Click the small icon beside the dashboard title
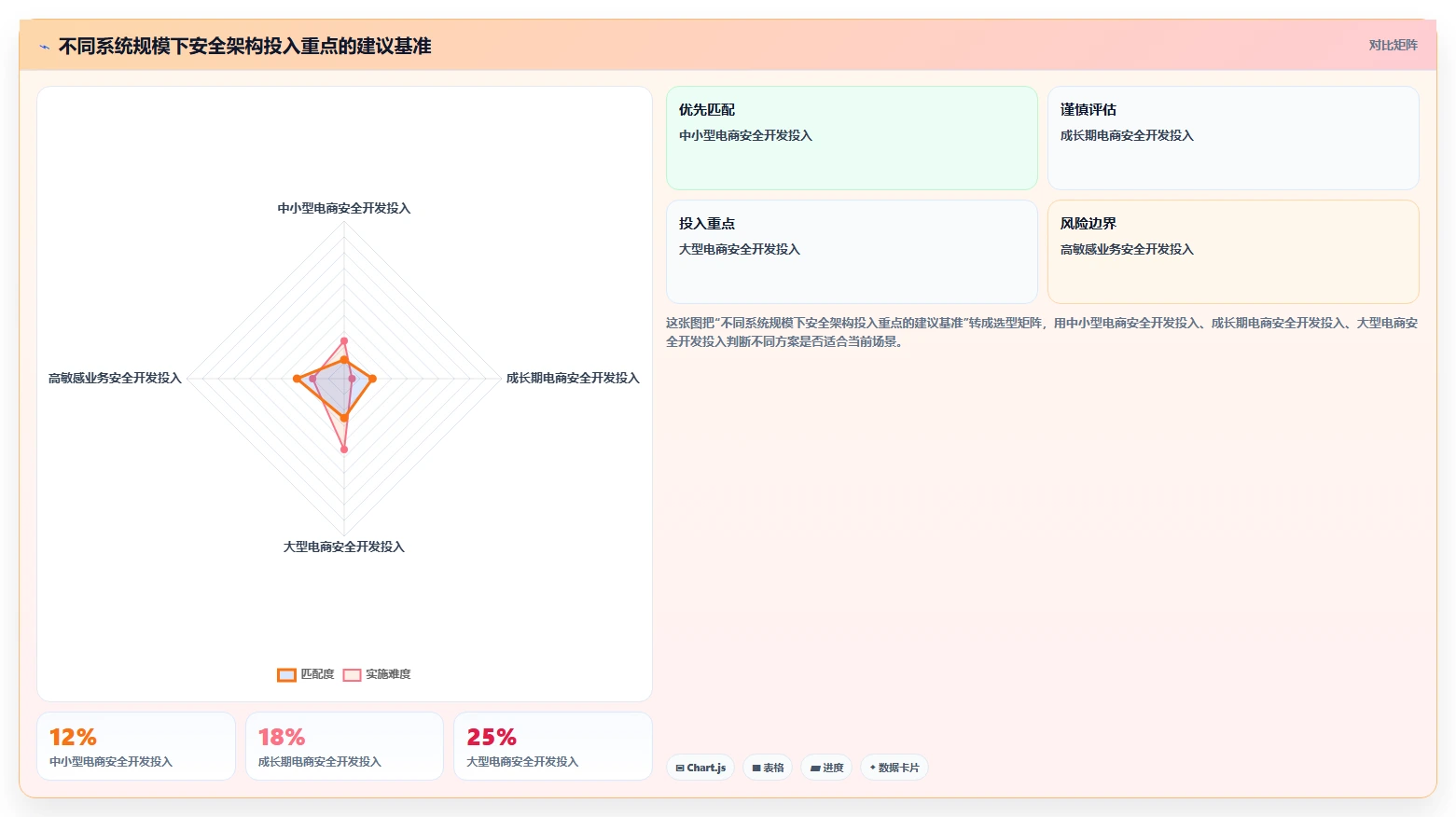The image size is (1456, 817). (44, 47)
